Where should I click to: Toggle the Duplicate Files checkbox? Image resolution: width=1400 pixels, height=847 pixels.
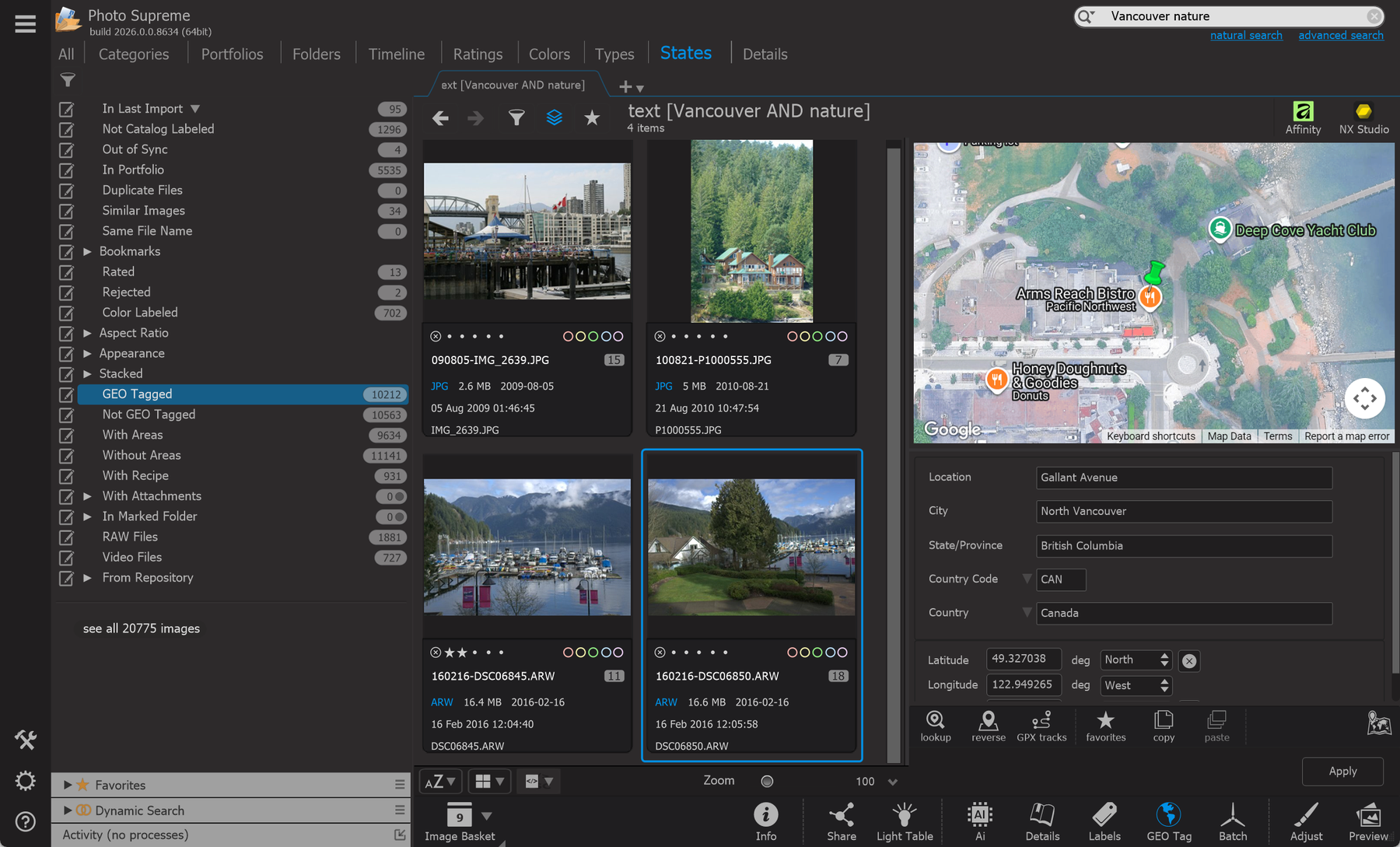tap(67, 191)
